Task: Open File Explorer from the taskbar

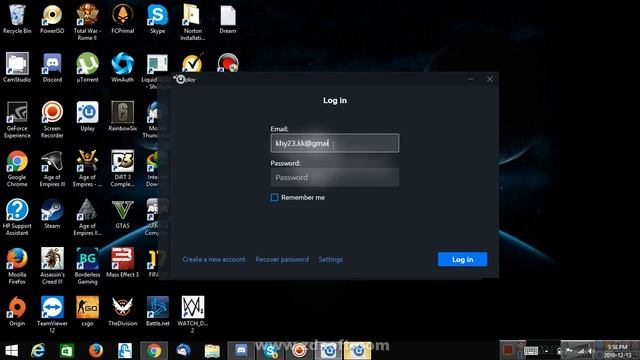Action: pyautogui.click(x=212, y=351)
